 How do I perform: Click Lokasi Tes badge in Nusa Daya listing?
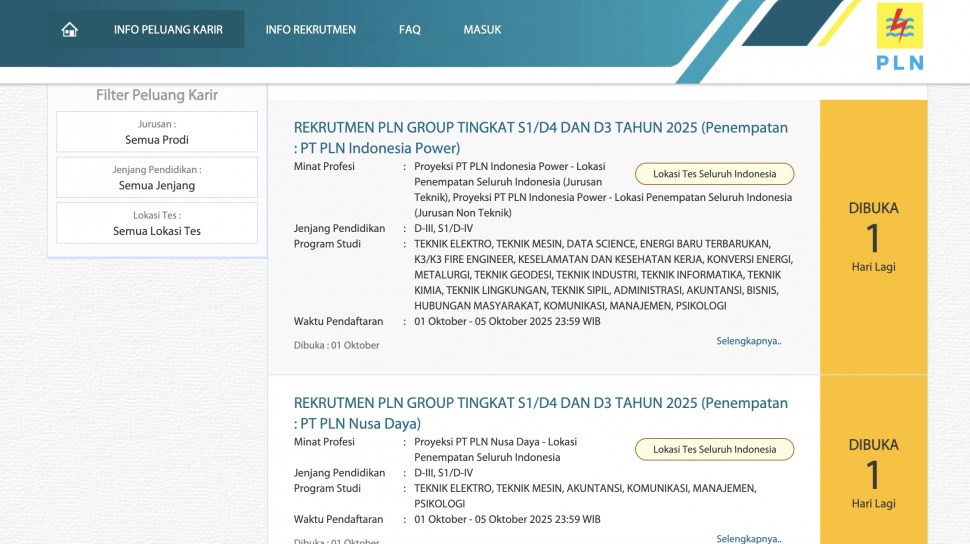pyautogui.click(x=715, y=449)
